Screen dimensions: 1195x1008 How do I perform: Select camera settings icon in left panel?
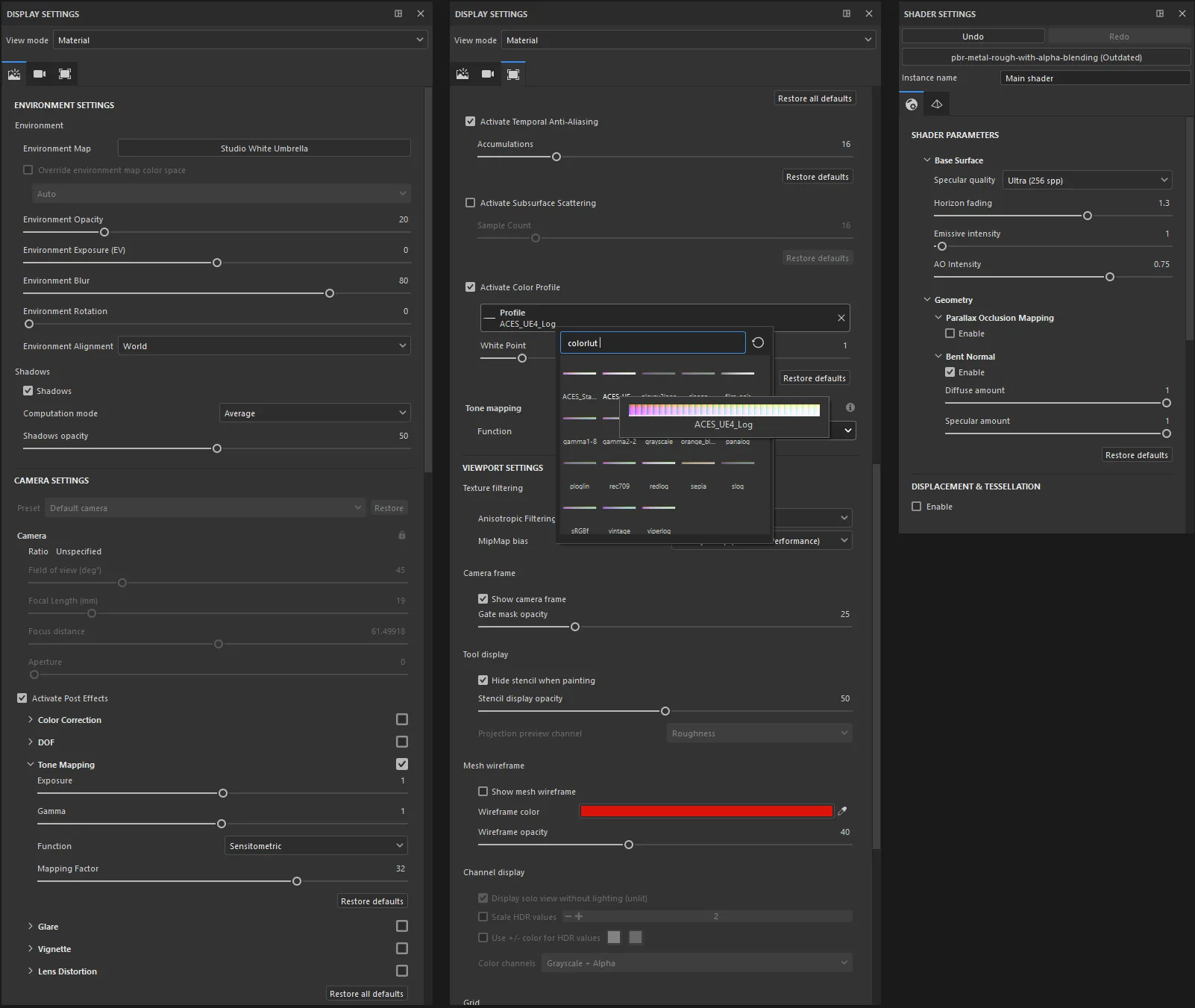(40, 74)
